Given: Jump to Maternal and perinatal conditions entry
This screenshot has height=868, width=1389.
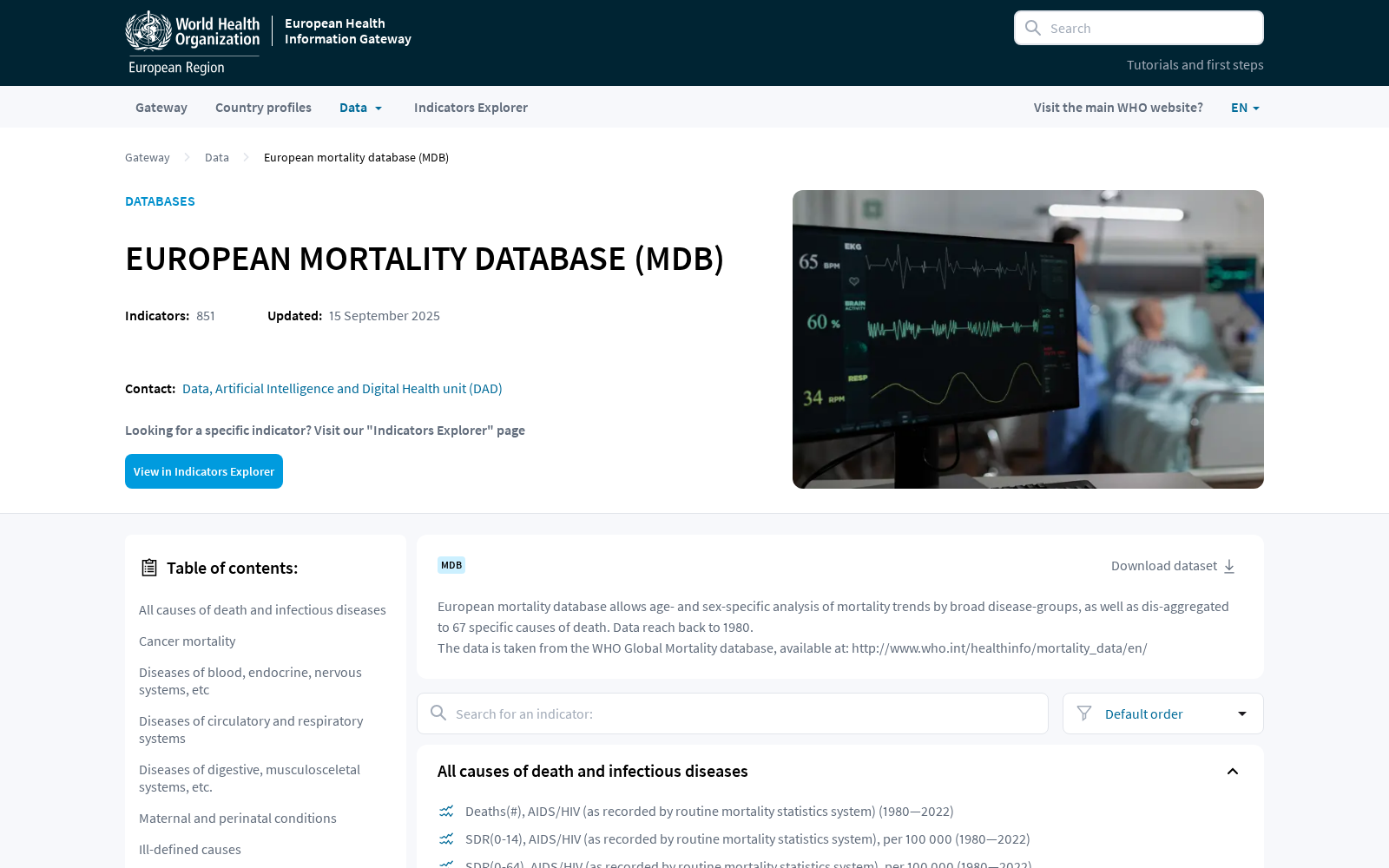Looking at the screenshot, I should click(x=238, y=819).
